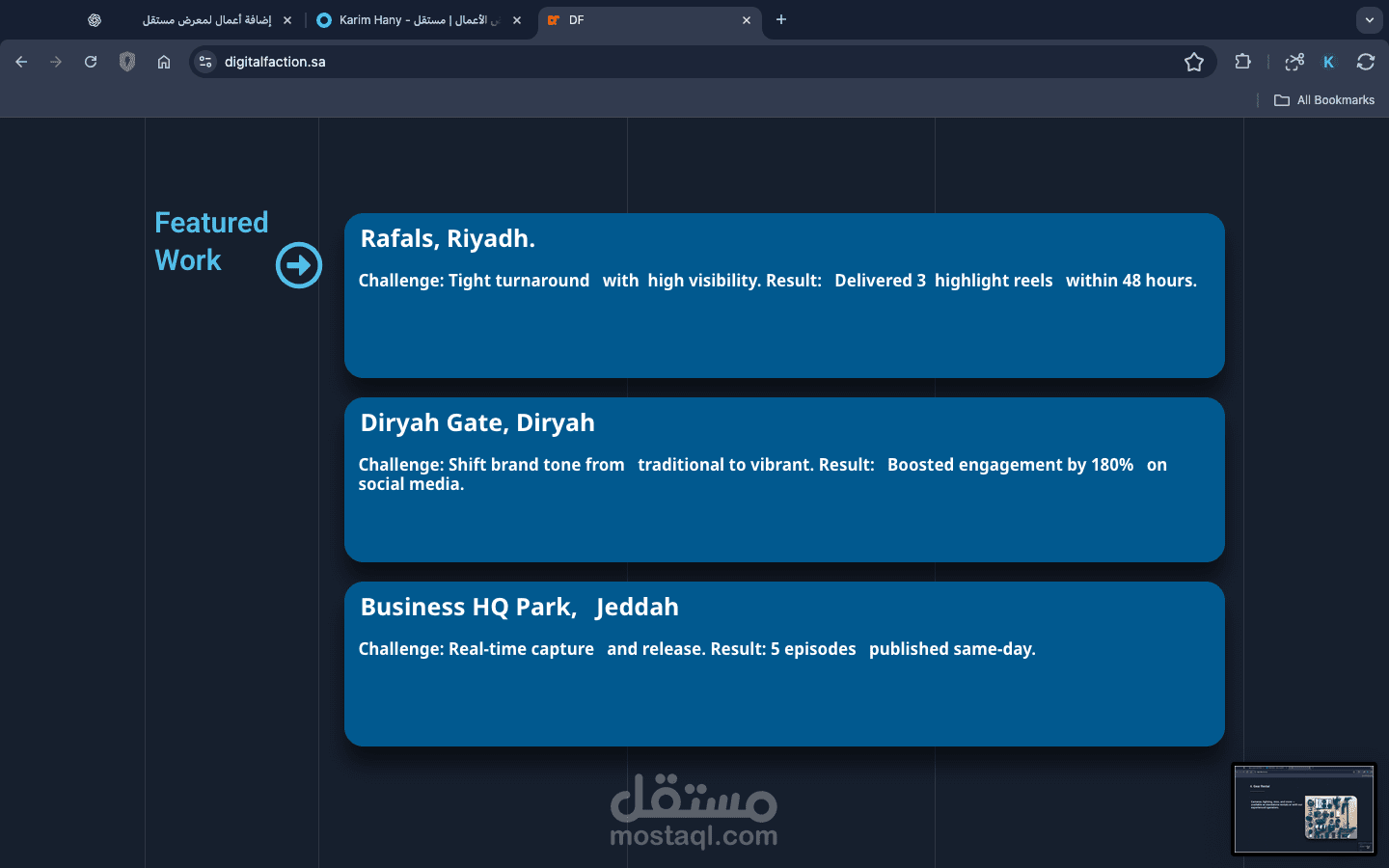The height and width of the screenshot is (868, 1389).
Task: Click the screenshot capture extension icon
Action: pyautogui.click(x=1294, y=62)
